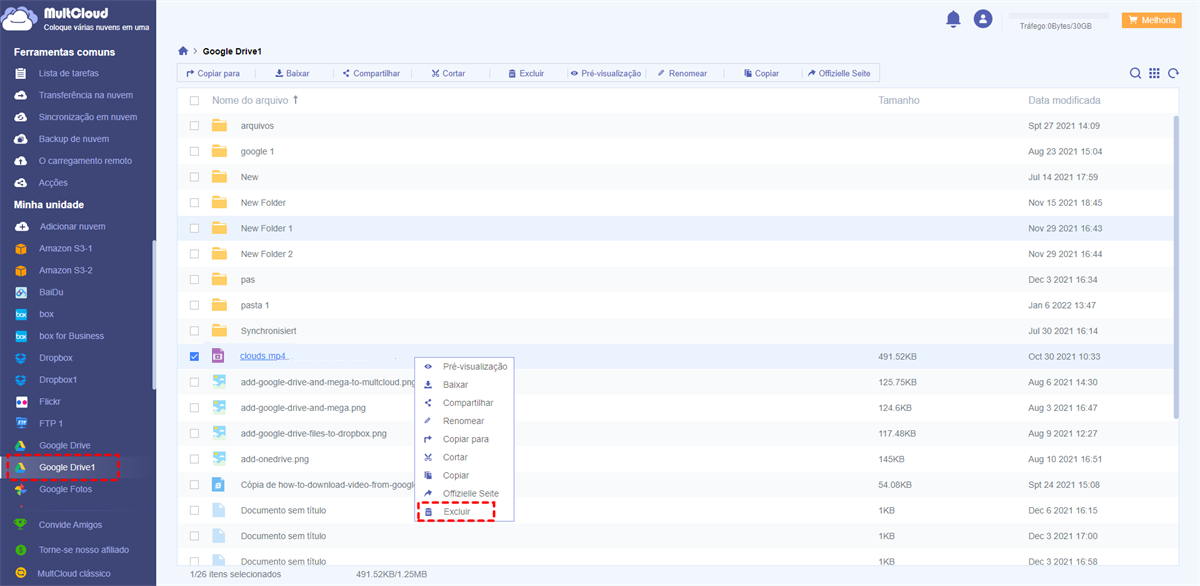Toggle the select-all checkbox in the header

[x=194, y=101]
